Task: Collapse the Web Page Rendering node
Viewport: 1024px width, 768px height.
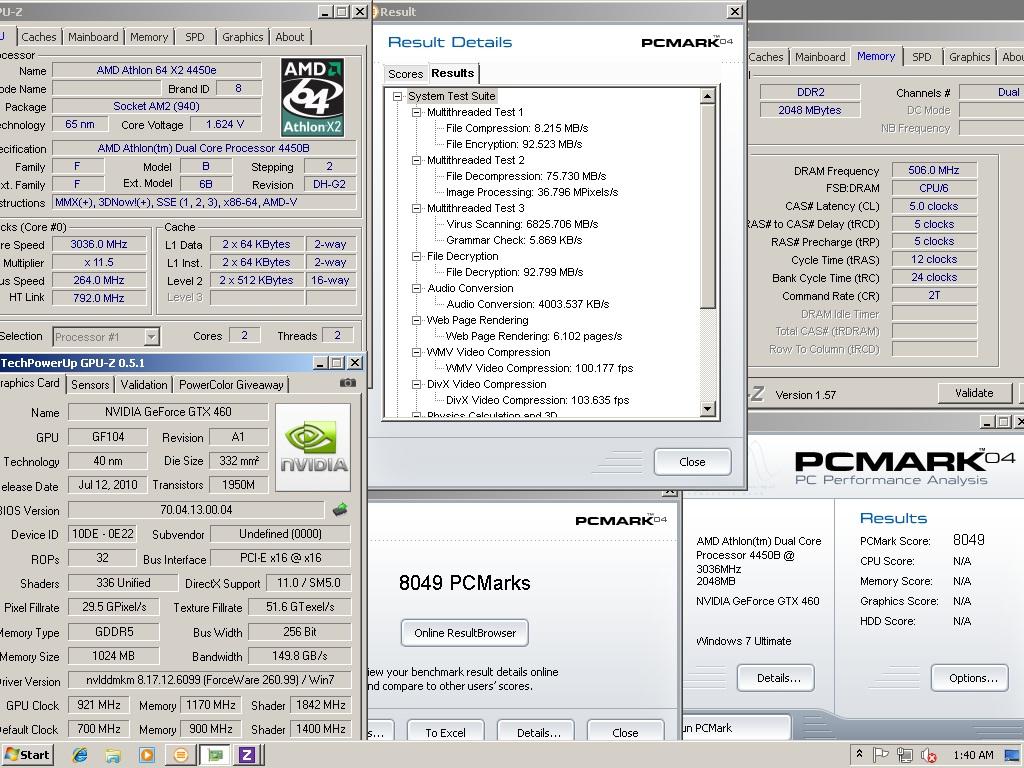Action: 416,320
